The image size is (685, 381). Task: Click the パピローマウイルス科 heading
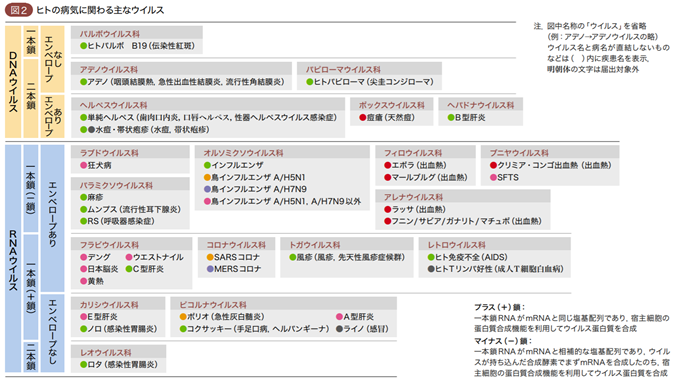343,69
